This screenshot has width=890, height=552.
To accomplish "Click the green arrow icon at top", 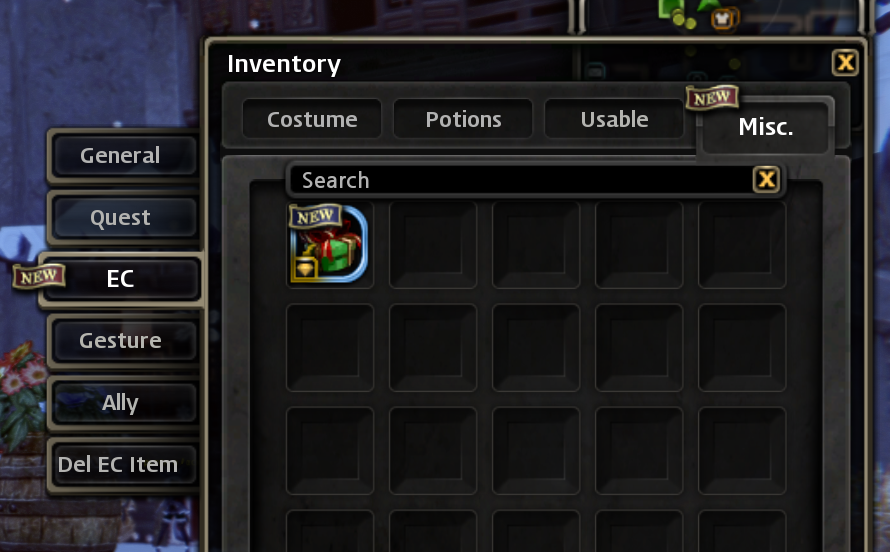I will [707, 6].
